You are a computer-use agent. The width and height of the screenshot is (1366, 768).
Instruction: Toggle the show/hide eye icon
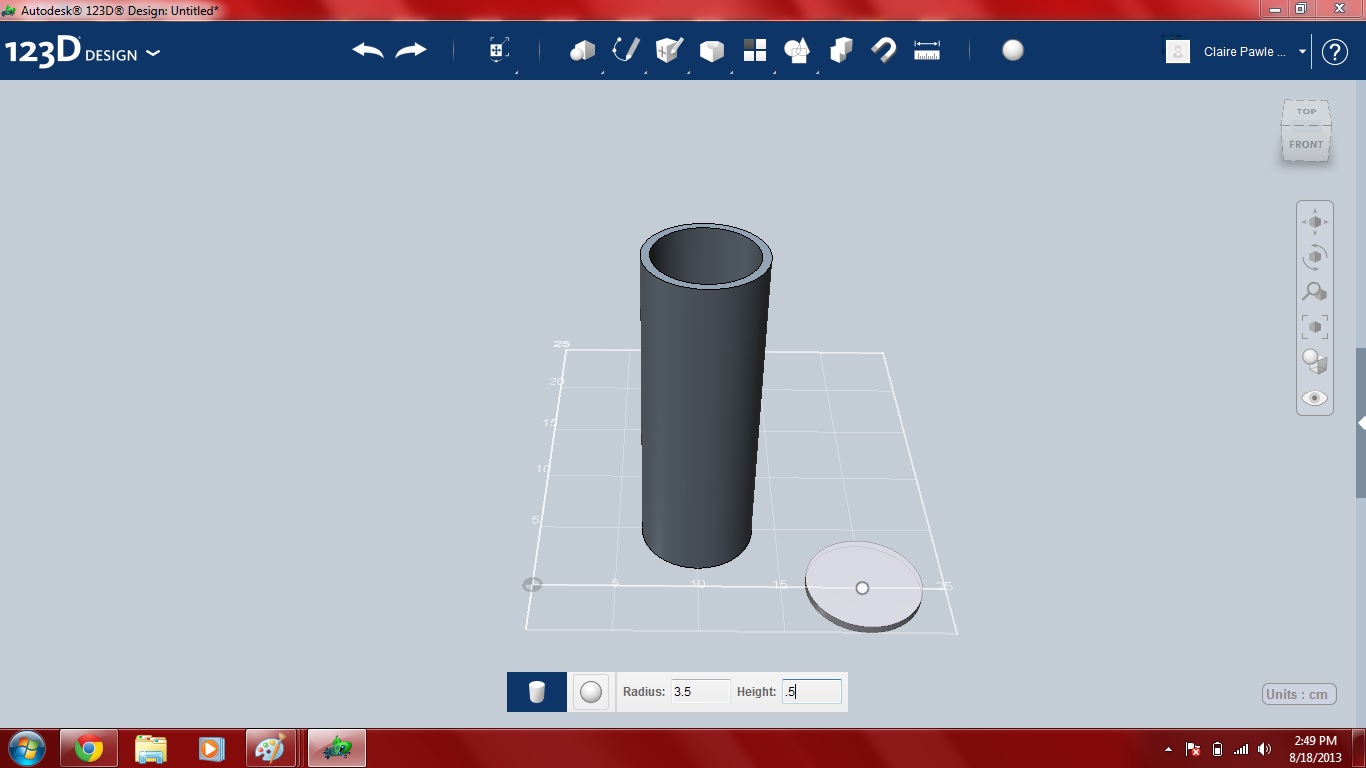(x=1315, y=398)
